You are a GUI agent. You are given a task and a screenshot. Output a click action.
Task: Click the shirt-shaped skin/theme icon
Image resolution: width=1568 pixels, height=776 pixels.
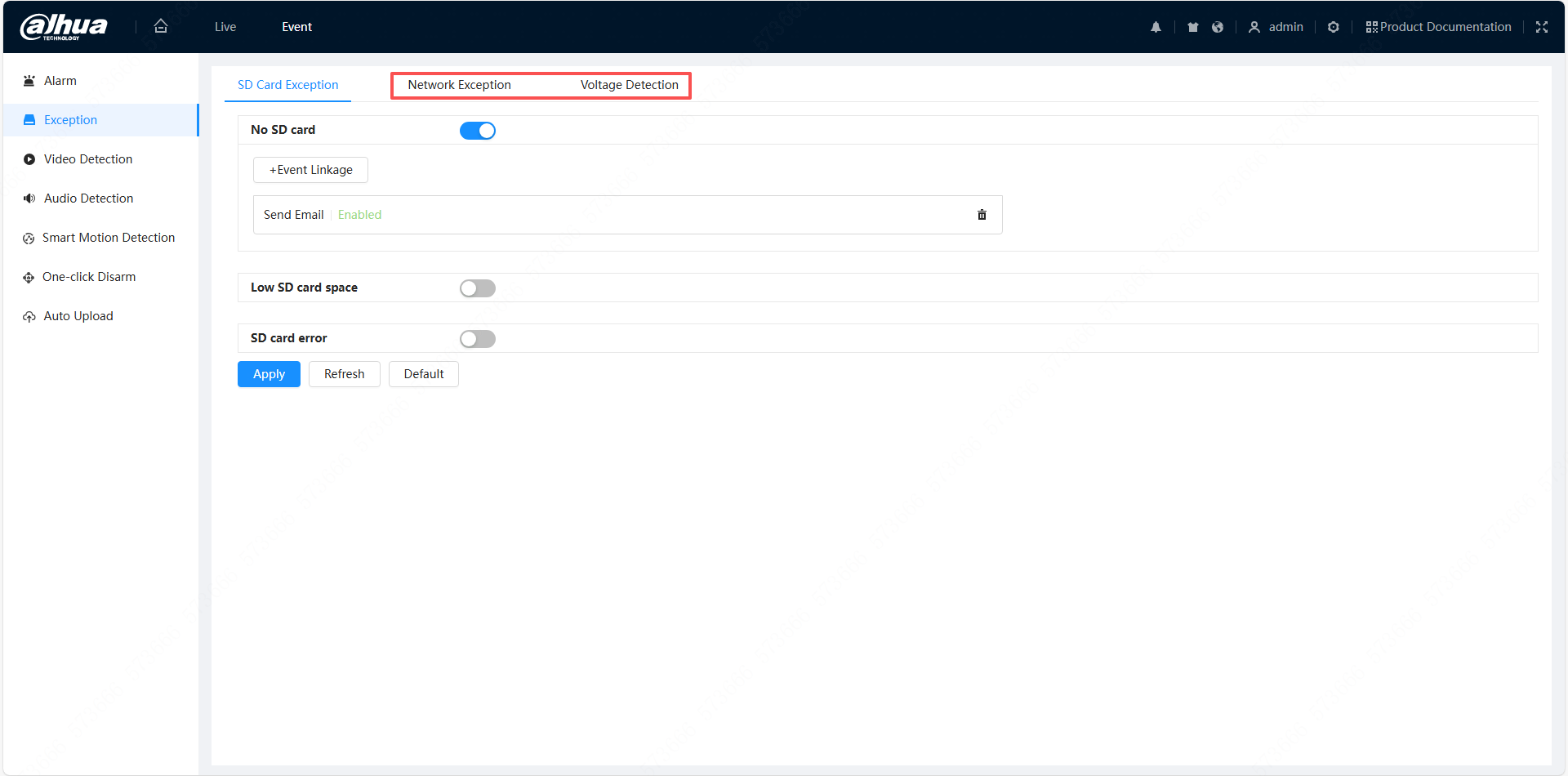coord(1193,27)
